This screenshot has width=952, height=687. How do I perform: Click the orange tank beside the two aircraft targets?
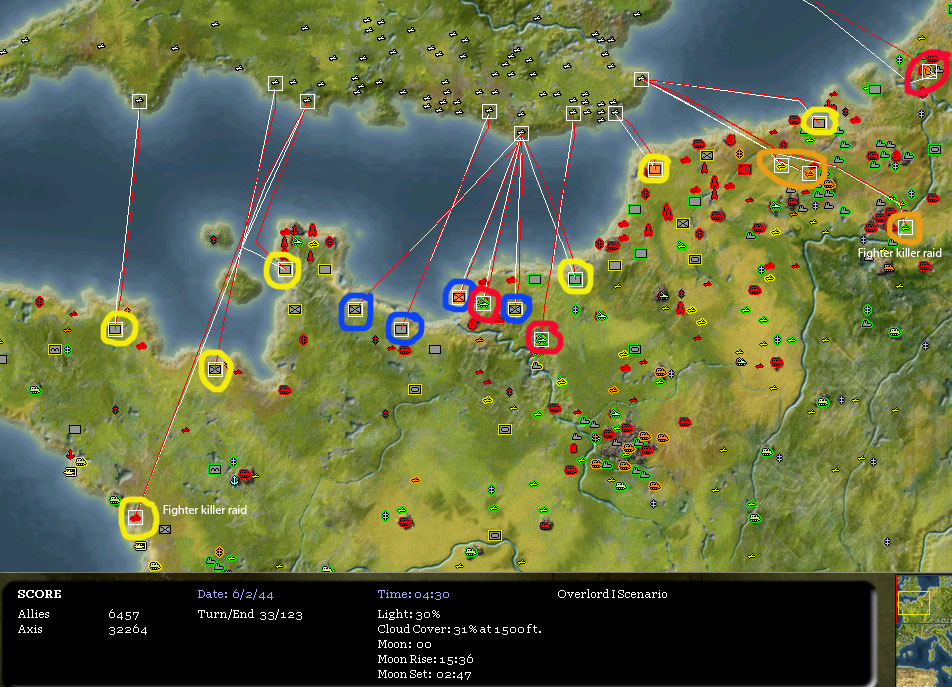tap(829, 183)
